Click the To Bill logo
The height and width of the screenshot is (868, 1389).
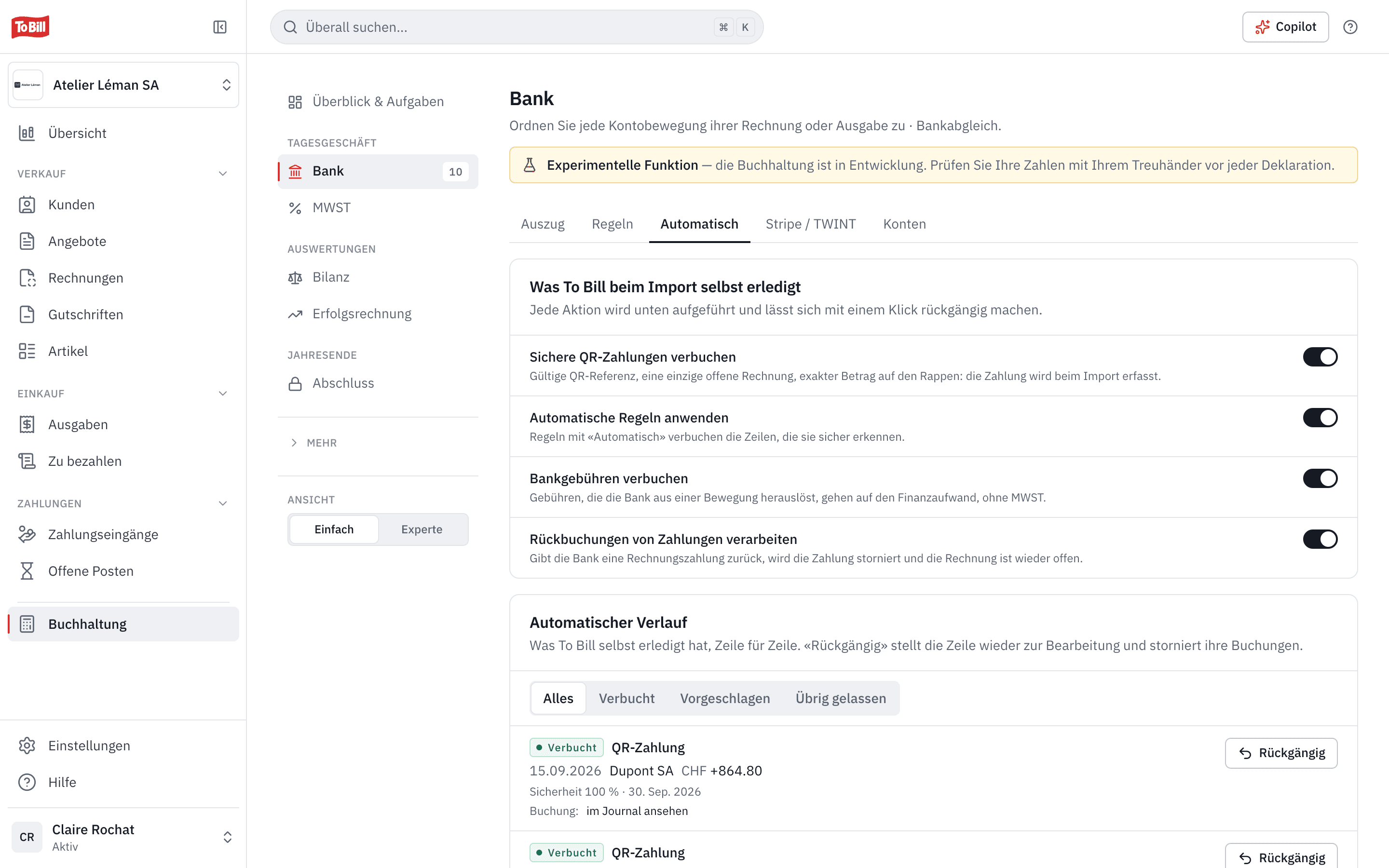pos(30,27)
